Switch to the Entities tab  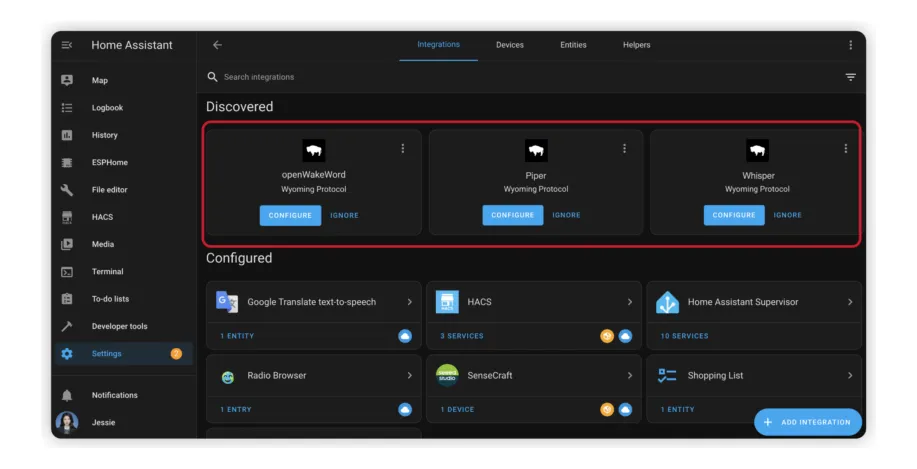click(573, 45)
